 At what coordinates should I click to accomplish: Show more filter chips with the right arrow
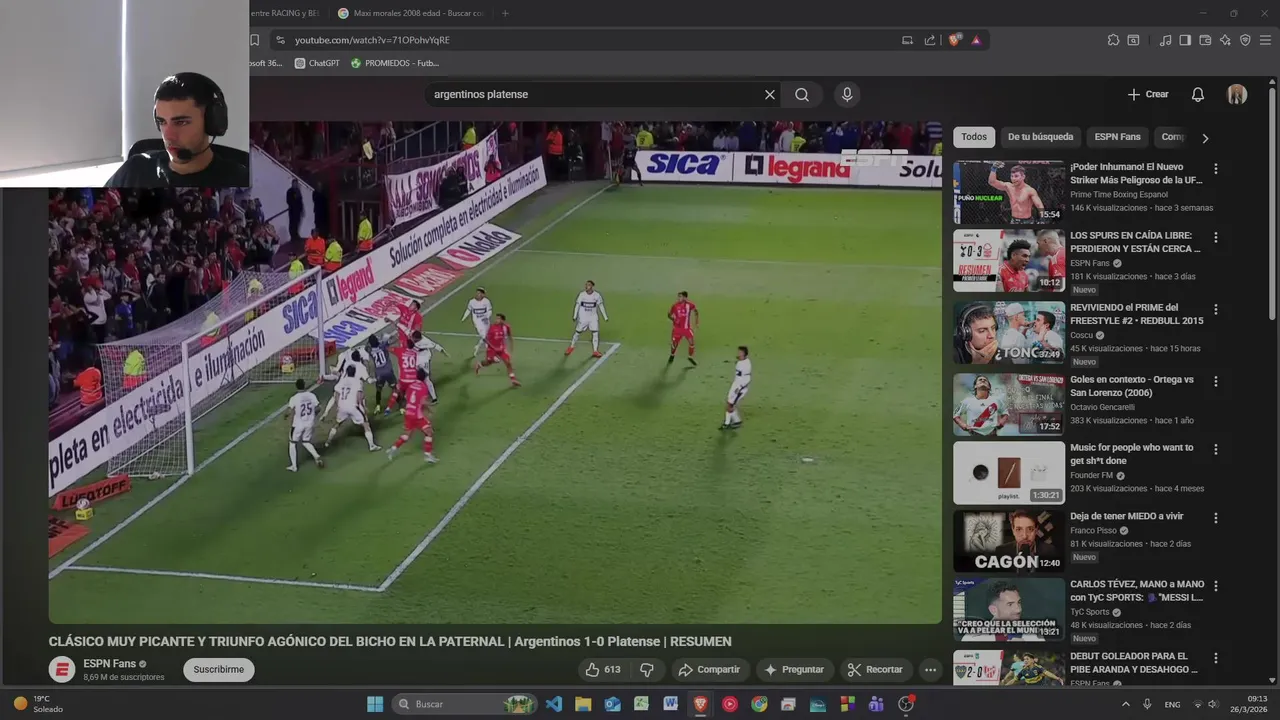tap(1205, 138)
